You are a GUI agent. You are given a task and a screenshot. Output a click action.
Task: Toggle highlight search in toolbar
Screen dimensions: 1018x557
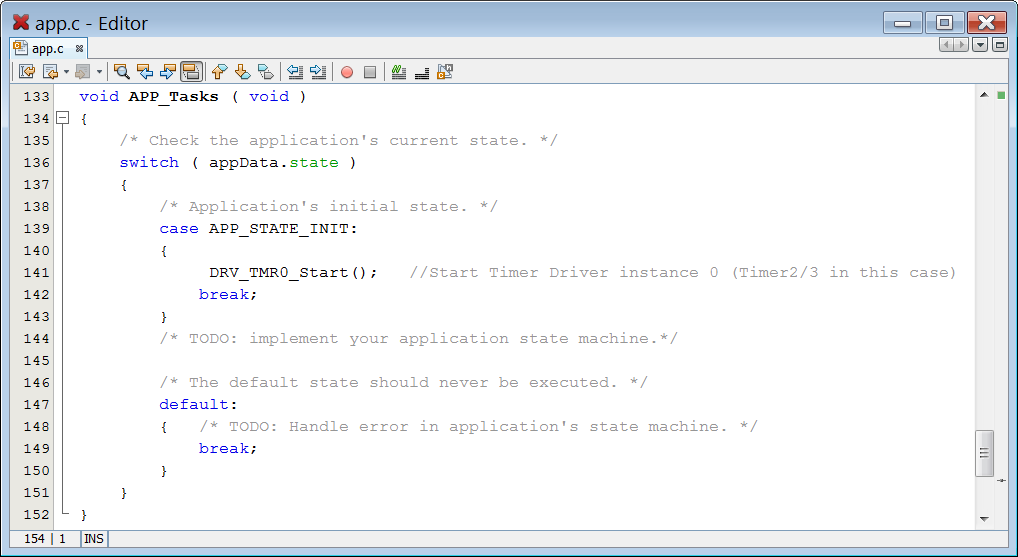pos(191,72)
